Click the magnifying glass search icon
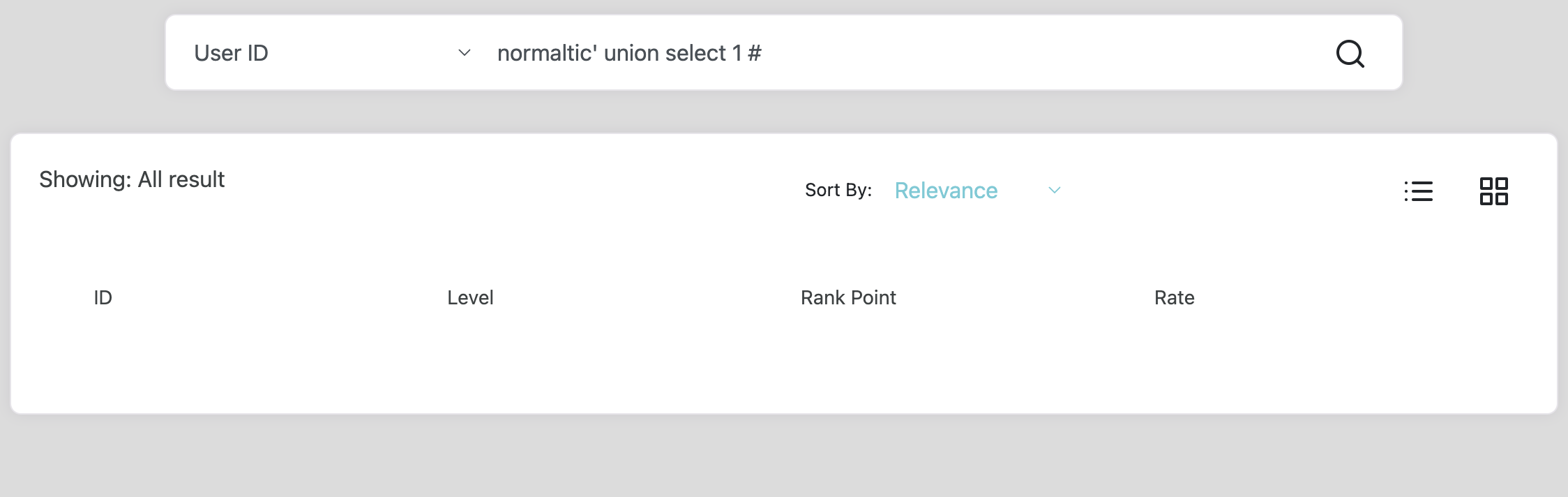This screenshot has height=497, width=1568. (x=1350, y=53)
